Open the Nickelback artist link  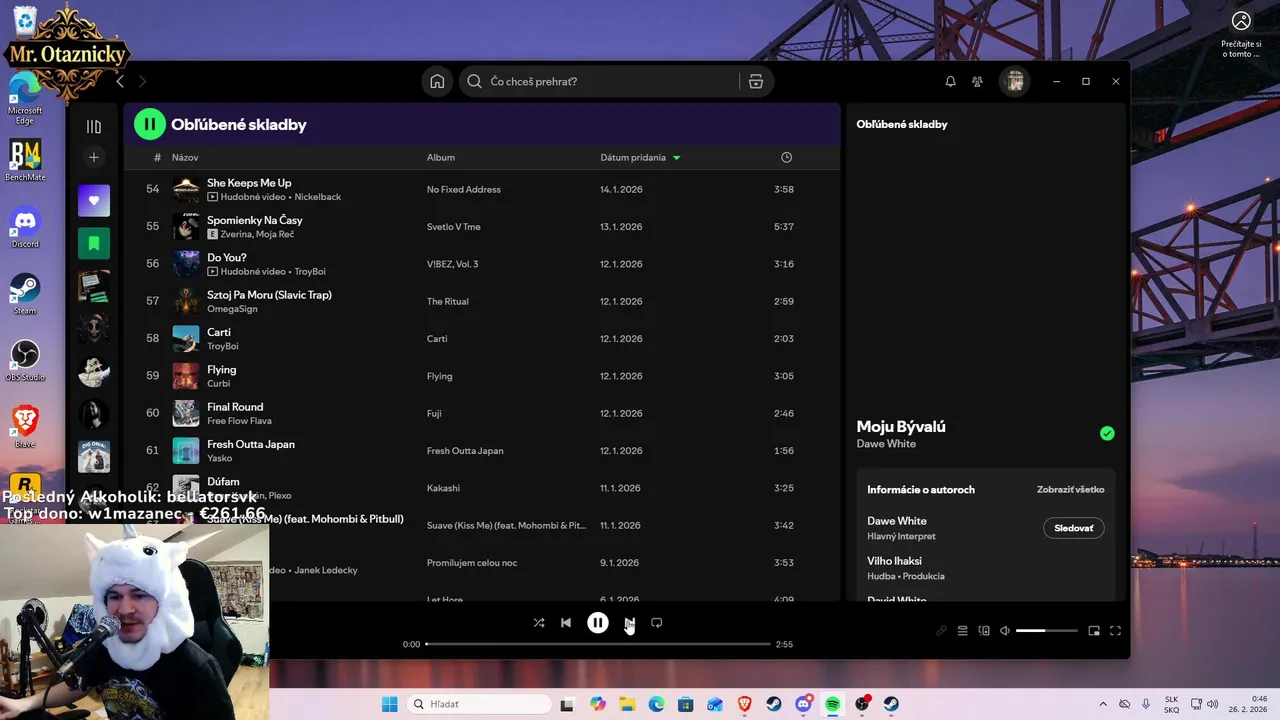coord(317,197)
